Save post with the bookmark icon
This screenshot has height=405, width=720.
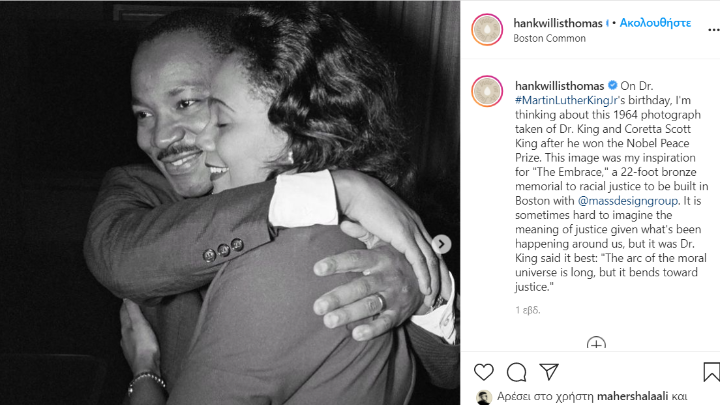[x=711, y=372]
